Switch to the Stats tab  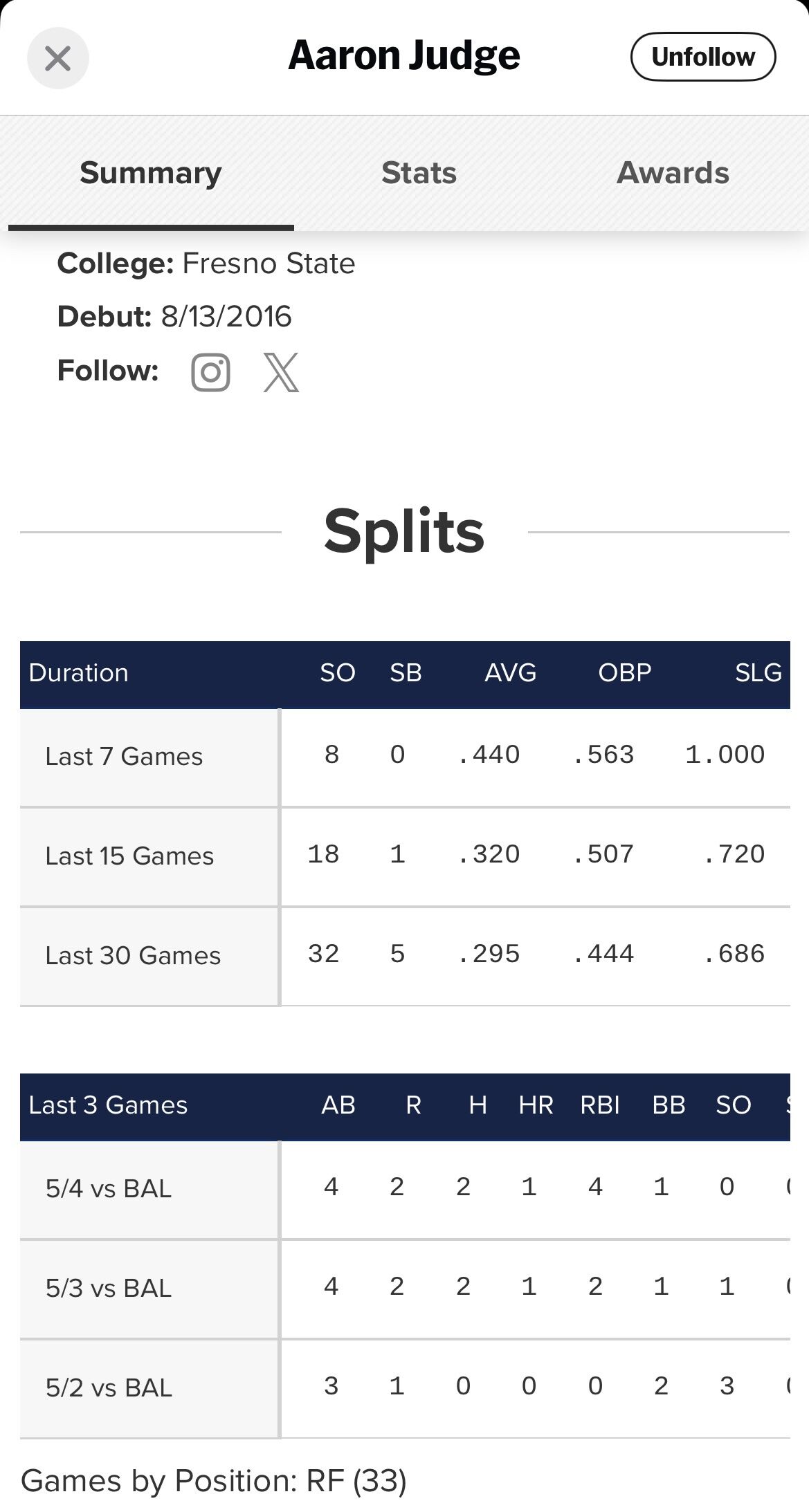pyautogui.click(x=419, y=173)
